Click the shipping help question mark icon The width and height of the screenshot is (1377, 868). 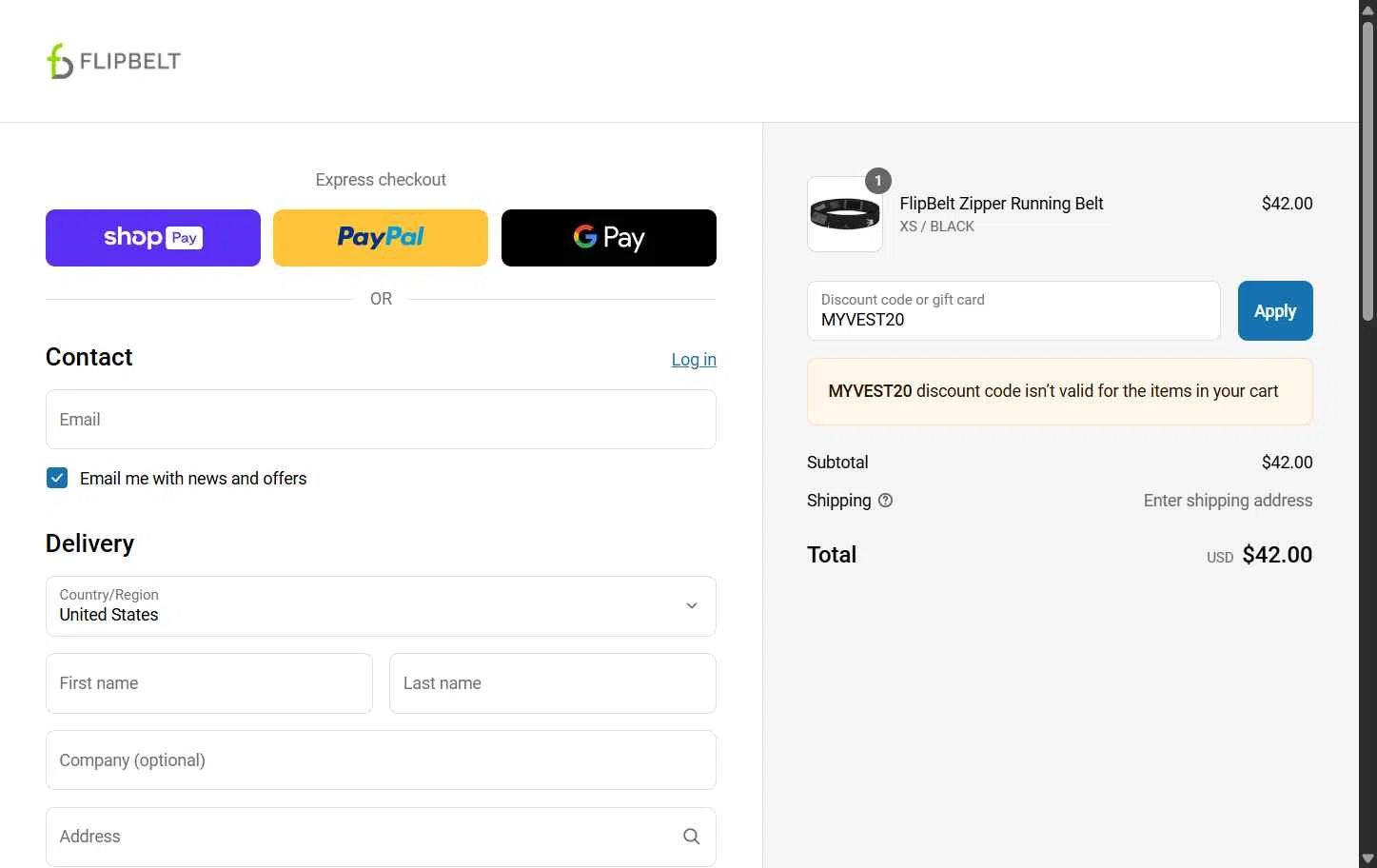(886, 501)
